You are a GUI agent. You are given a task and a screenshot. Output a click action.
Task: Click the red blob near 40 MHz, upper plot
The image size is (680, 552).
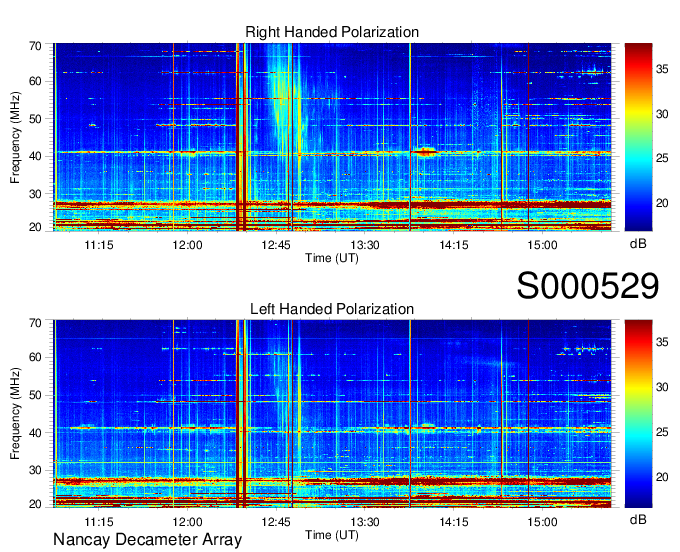point(425,152)
